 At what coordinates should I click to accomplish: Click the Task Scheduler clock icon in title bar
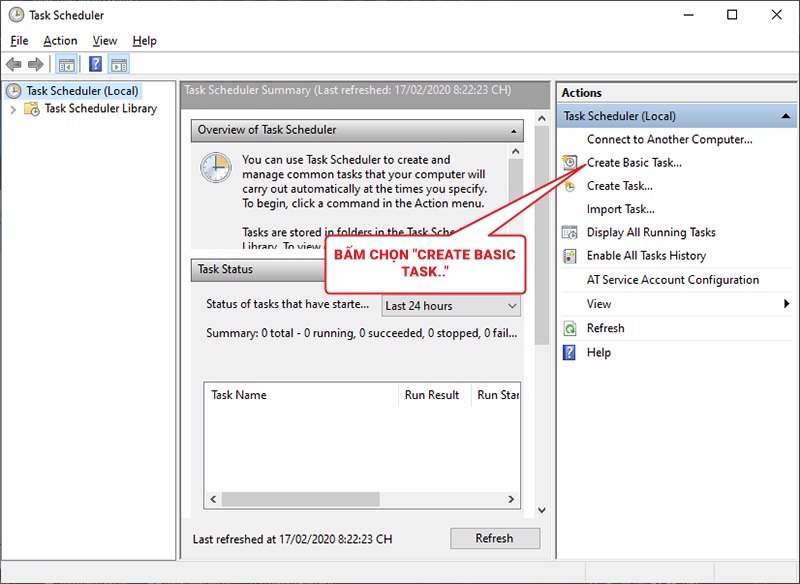point(16,15)
